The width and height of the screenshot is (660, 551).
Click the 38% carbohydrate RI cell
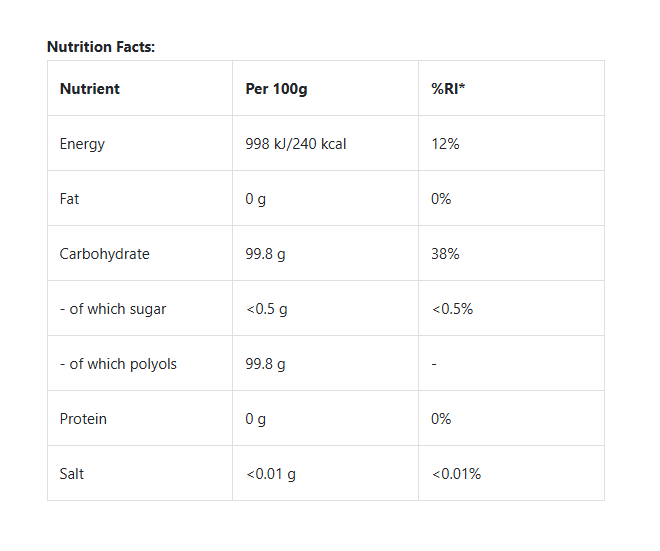coord(445,254)
